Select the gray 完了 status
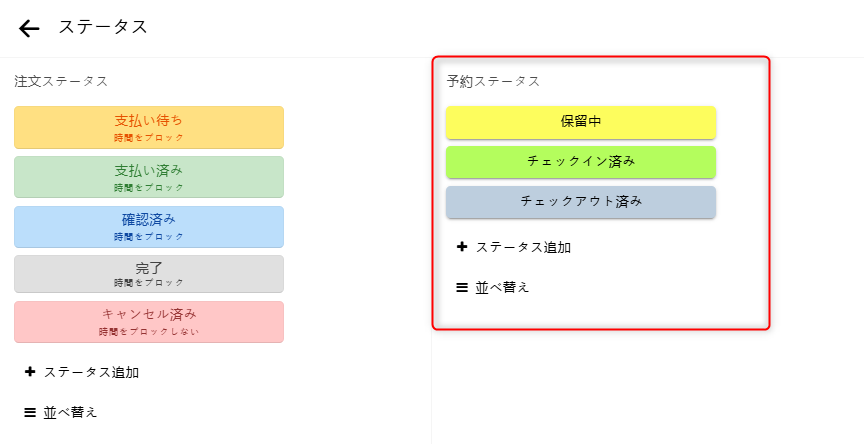Viewport: 864px width, 444px height. pyautogui.click(x=149, y=273)
